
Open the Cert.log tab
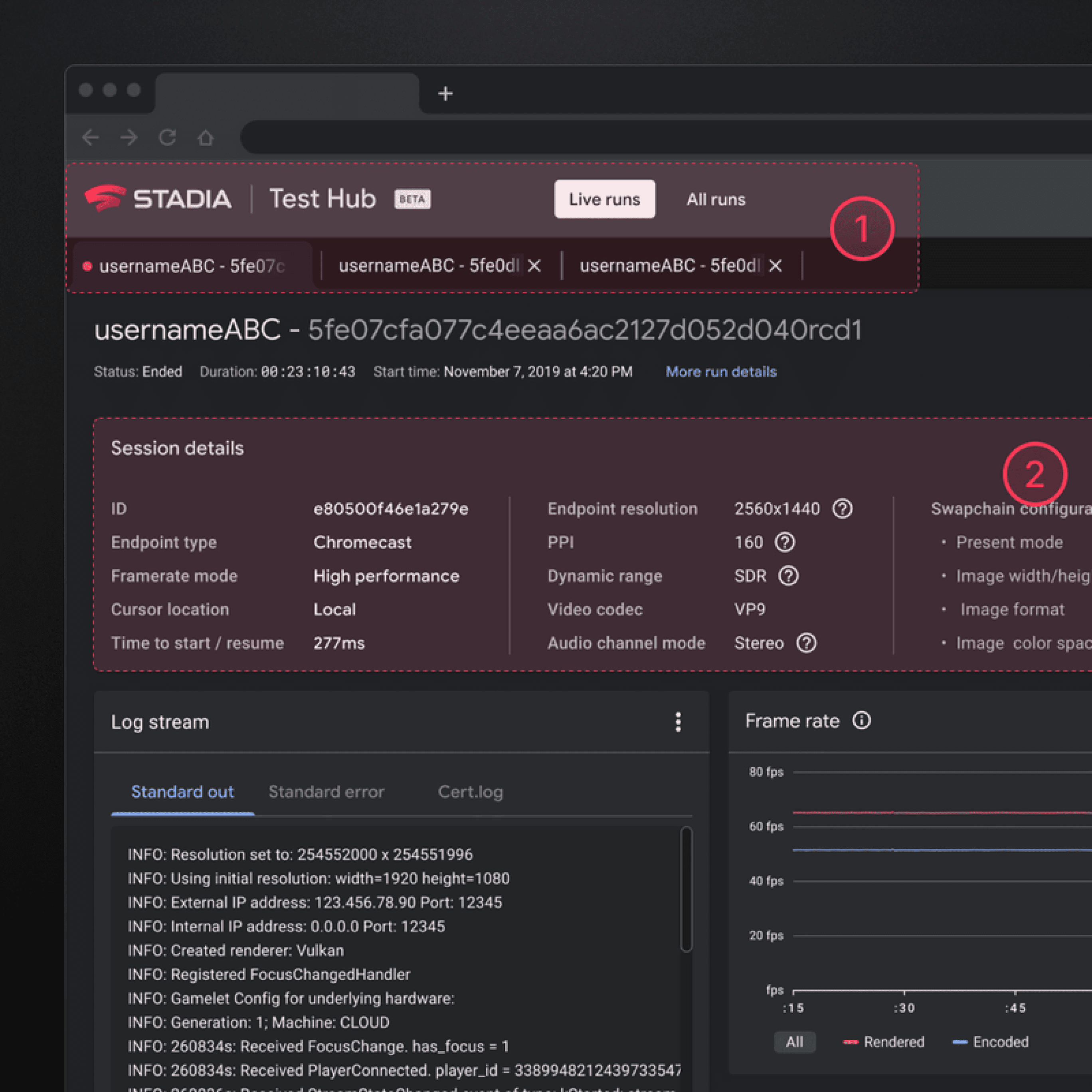tap(470, 792)
